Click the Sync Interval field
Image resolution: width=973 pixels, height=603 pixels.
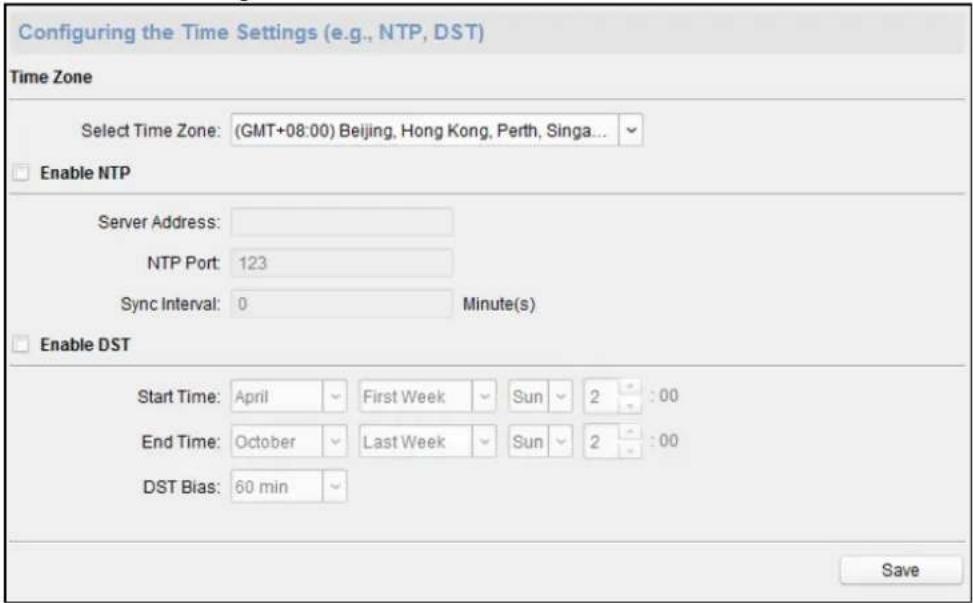341,304
